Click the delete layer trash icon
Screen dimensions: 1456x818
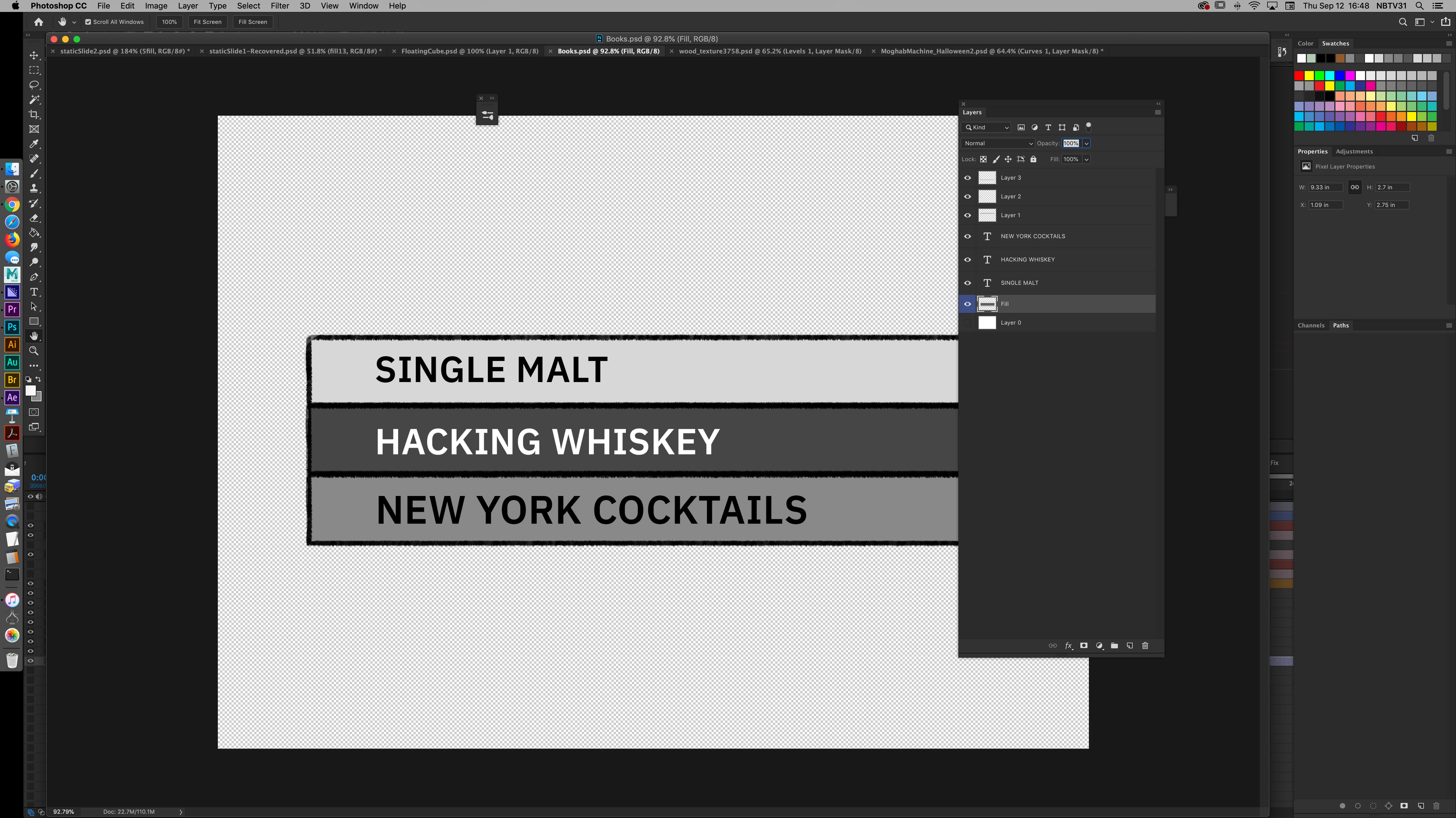1145,646
